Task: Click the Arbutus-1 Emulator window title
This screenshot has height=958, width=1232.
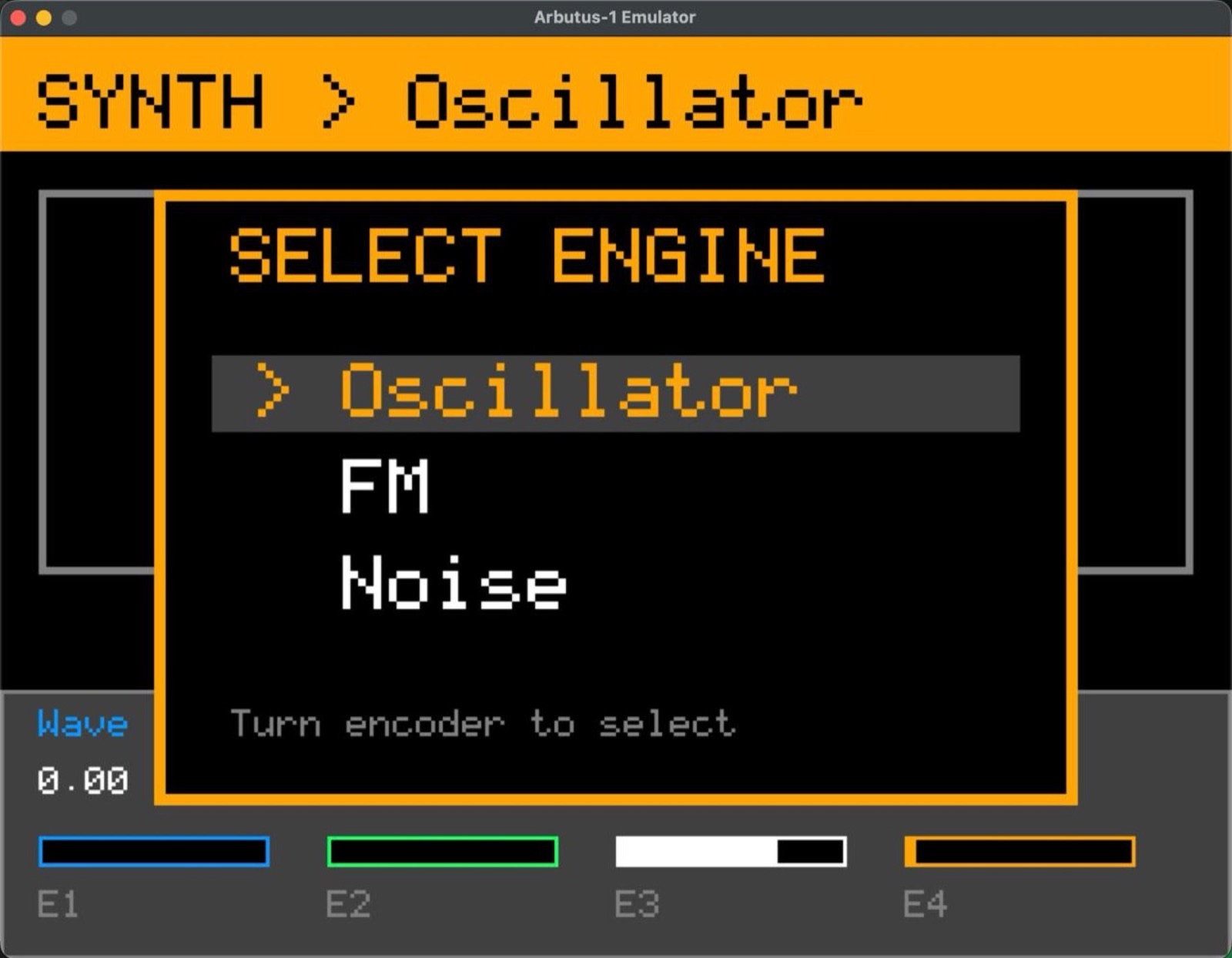Action: pos(614,17)
